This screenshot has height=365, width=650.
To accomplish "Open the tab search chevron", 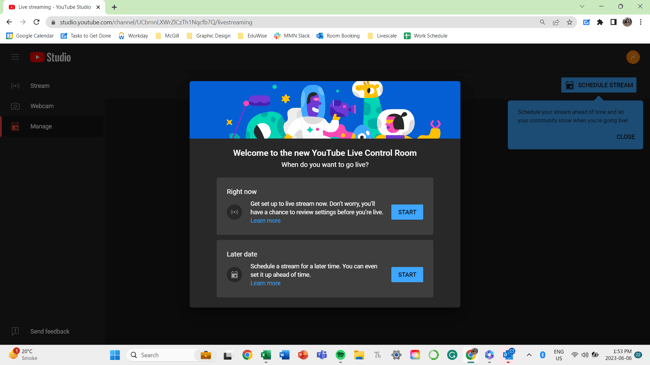I will click(x=582, y=6).
